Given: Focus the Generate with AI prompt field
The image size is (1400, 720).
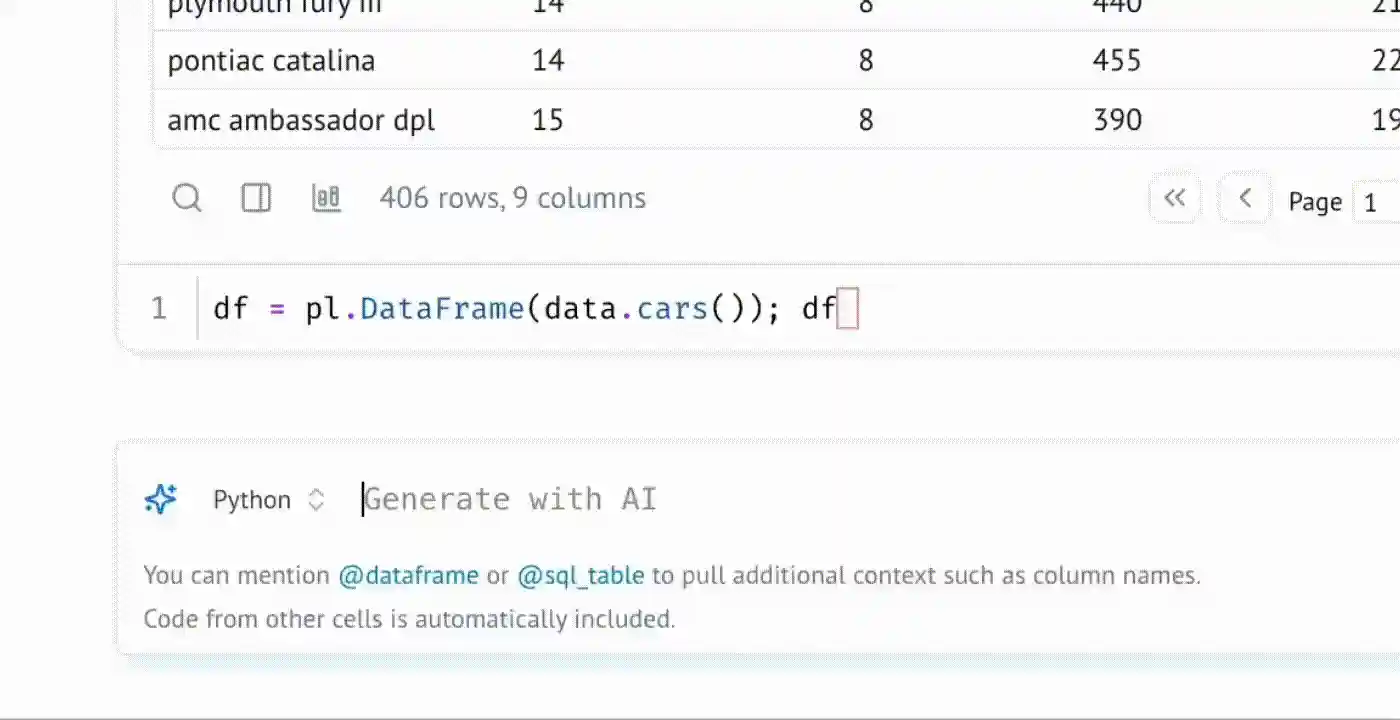Looking at the screenshot, I should pos(700,500).
